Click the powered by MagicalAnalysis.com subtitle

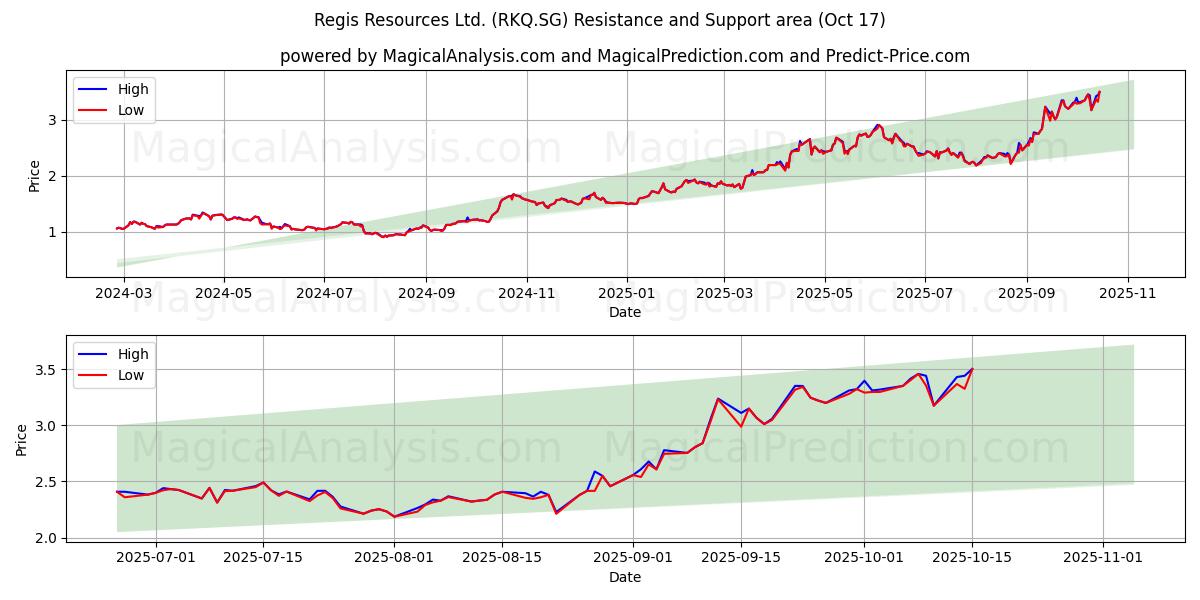tap(625, 56)
